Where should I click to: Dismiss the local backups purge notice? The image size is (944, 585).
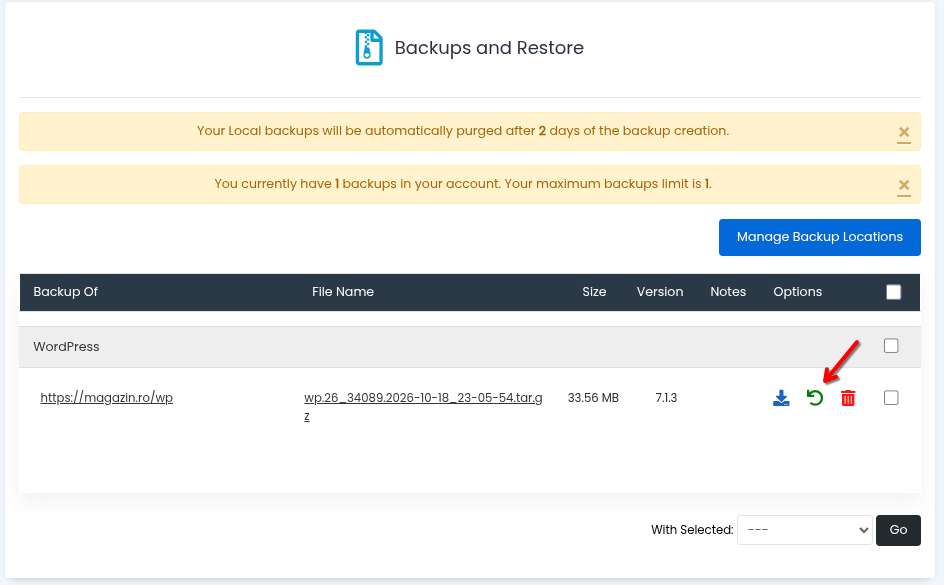pos(904,132)
